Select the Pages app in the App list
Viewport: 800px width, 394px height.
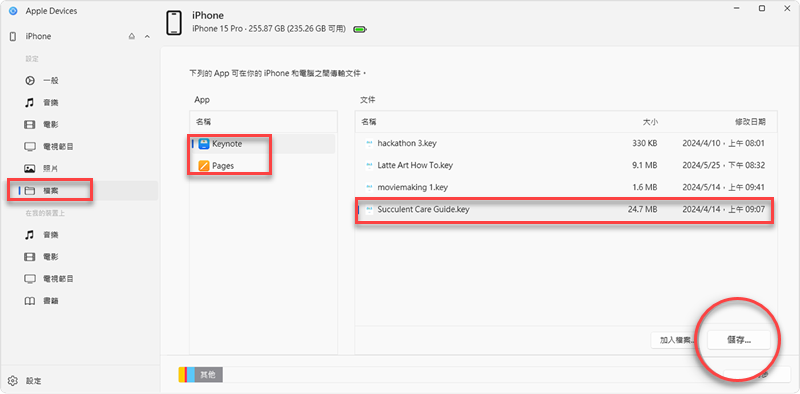(263, 166)
